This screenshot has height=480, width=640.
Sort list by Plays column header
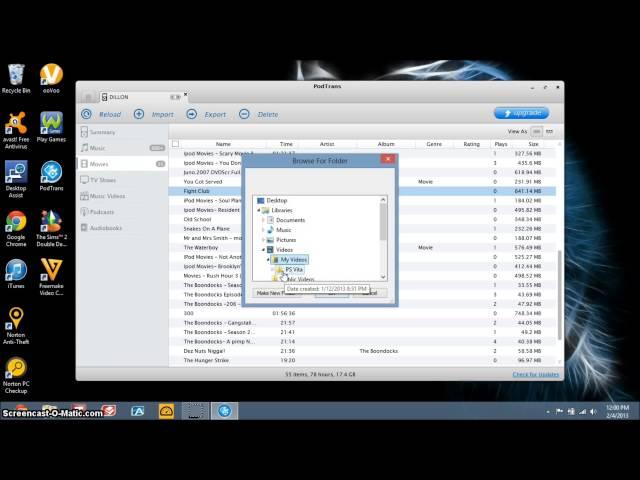(x=501, y=144)
